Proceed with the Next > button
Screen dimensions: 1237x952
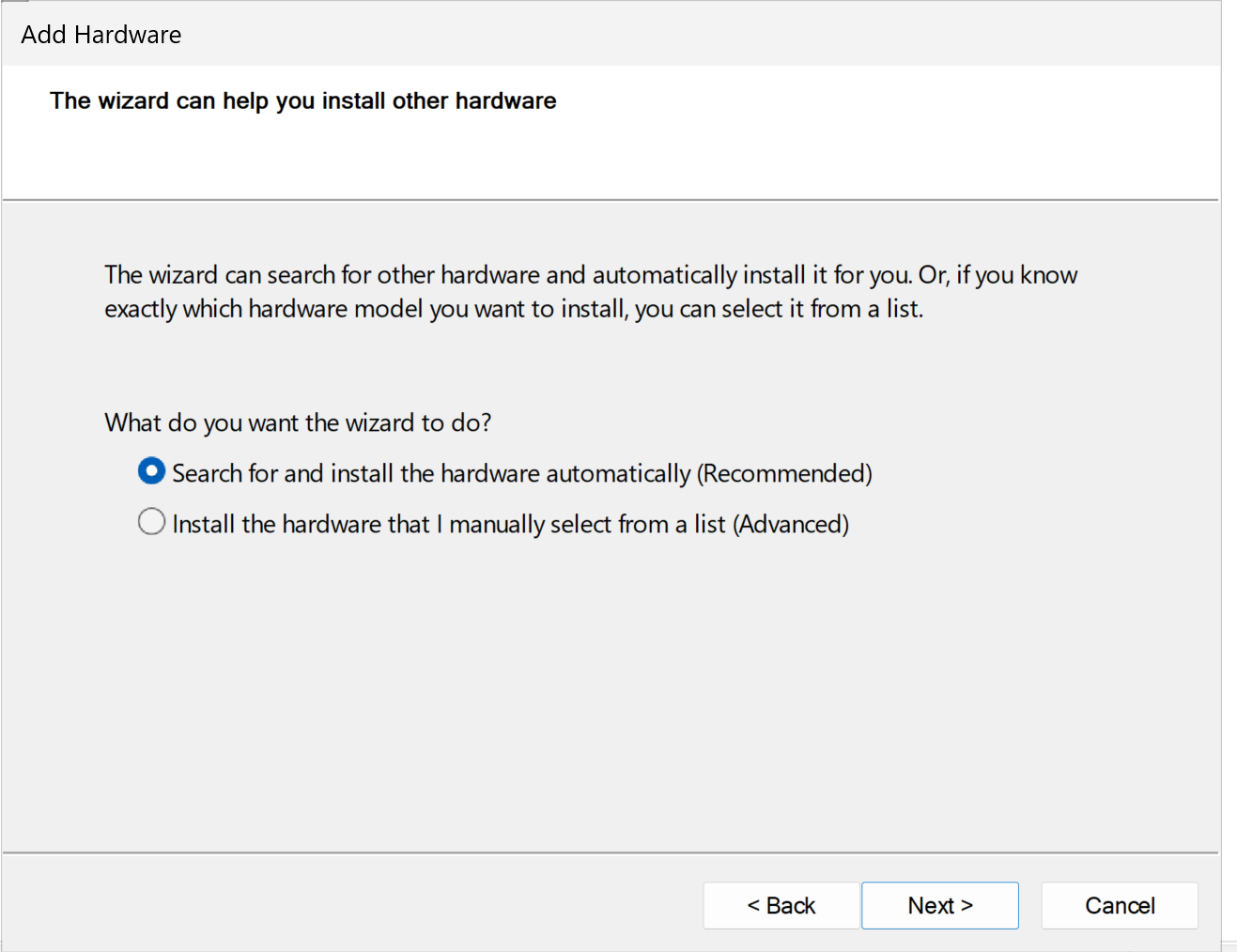(940, 905)
